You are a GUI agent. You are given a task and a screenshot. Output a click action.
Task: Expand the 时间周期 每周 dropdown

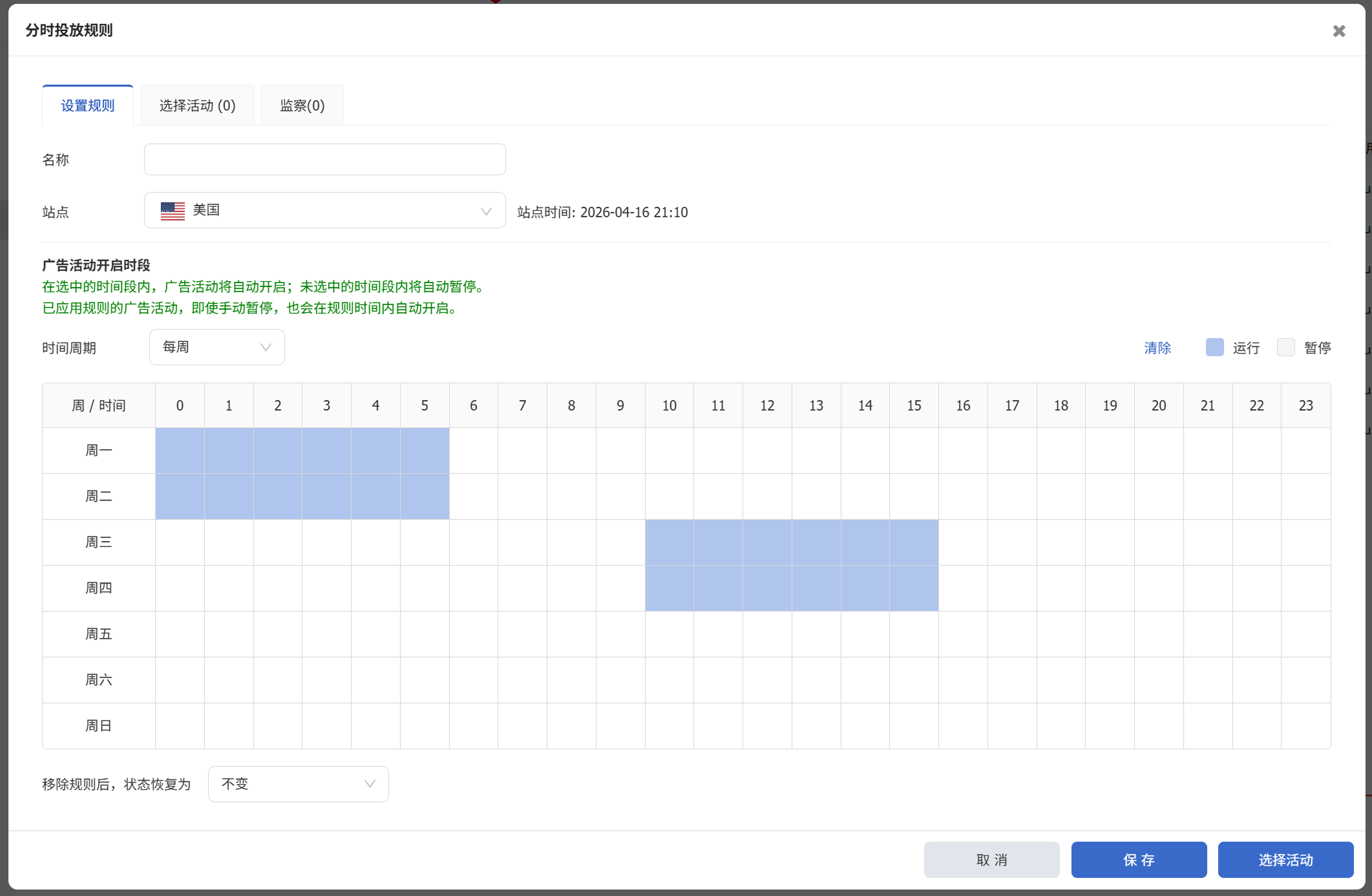pyautogui.click(x=216, y=348)
